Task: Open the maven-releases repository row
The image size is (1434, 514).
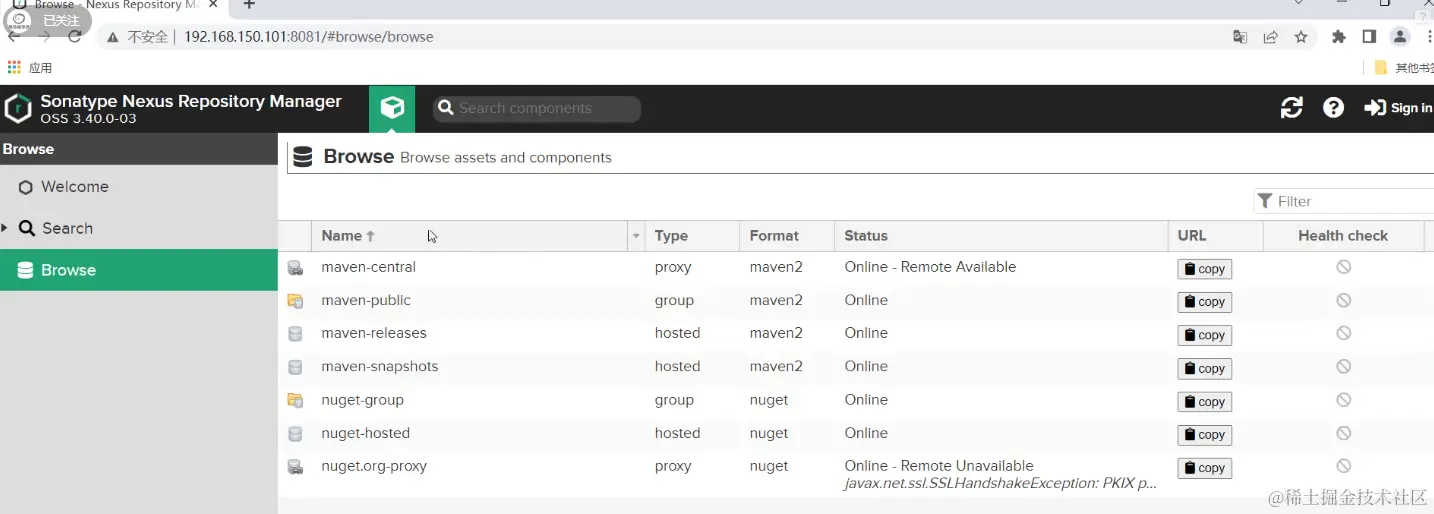Action: pos(374,333)
